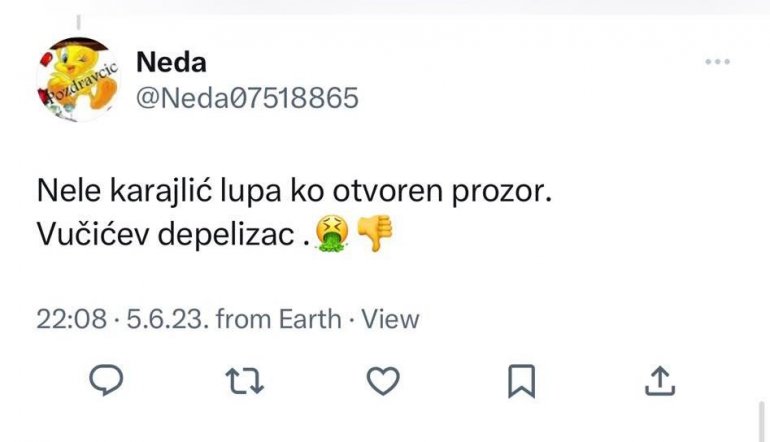Open the profile via display name Neda

click(170, 62)
